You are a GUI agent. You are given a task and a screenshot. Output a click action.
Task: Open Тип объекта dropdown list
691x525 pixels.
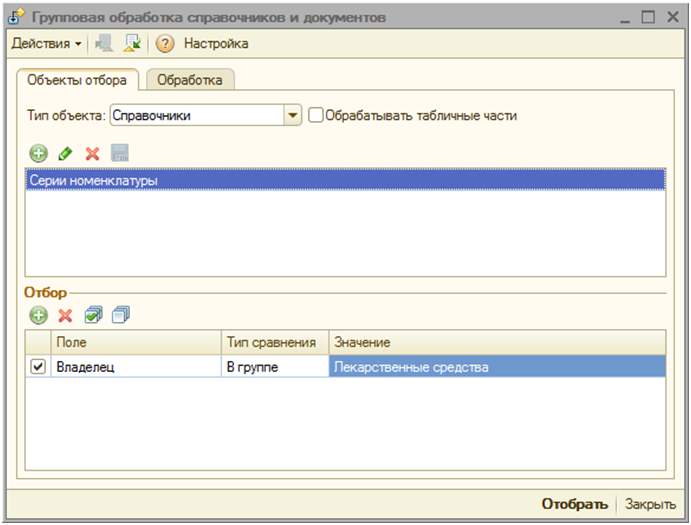click(293, 115)
